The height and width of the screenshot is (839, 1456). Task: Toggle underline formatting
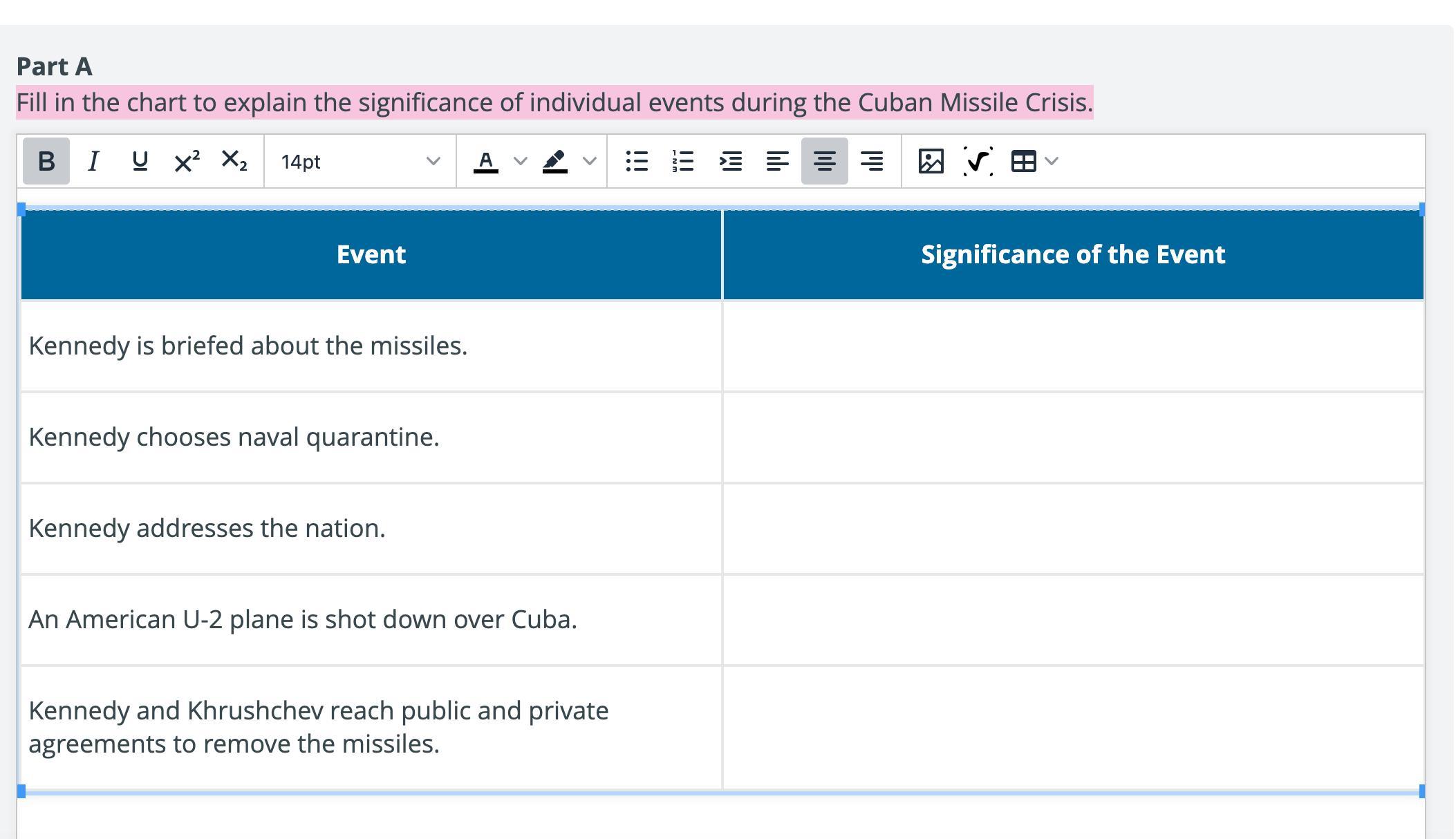pos(140,161)
